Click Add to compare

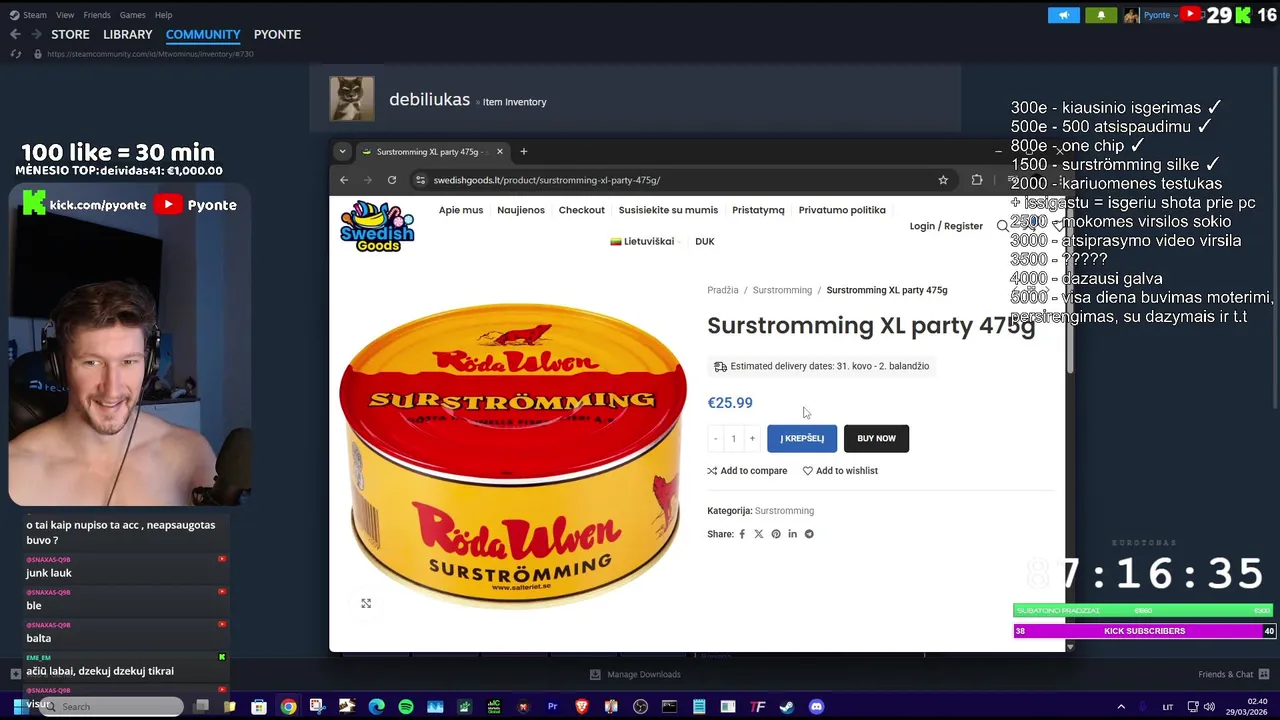coord(747,471)
